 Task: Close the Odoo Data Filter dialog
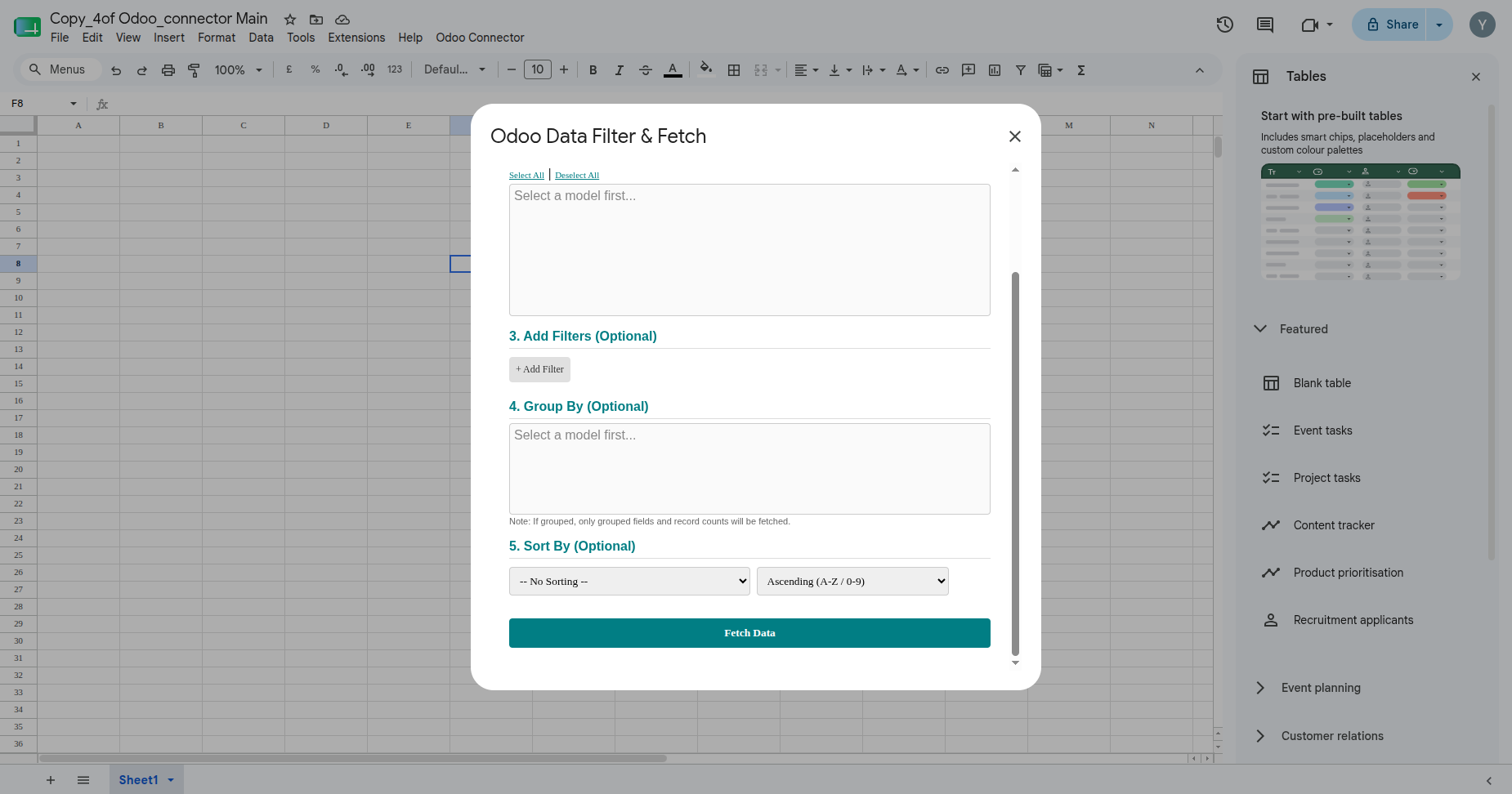[1015, 136]
